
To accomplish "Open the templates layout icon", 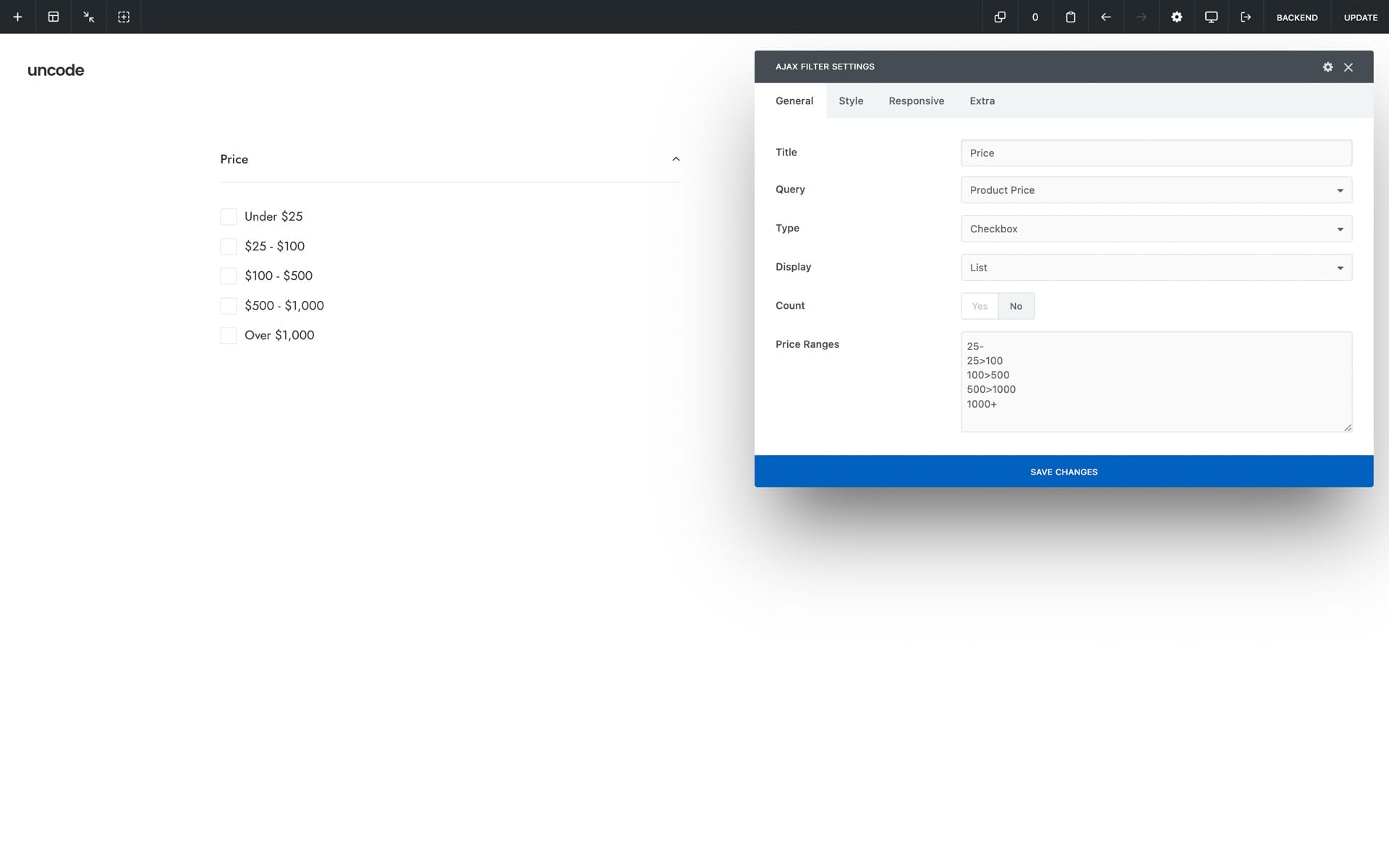I will (x=54, y=17).
